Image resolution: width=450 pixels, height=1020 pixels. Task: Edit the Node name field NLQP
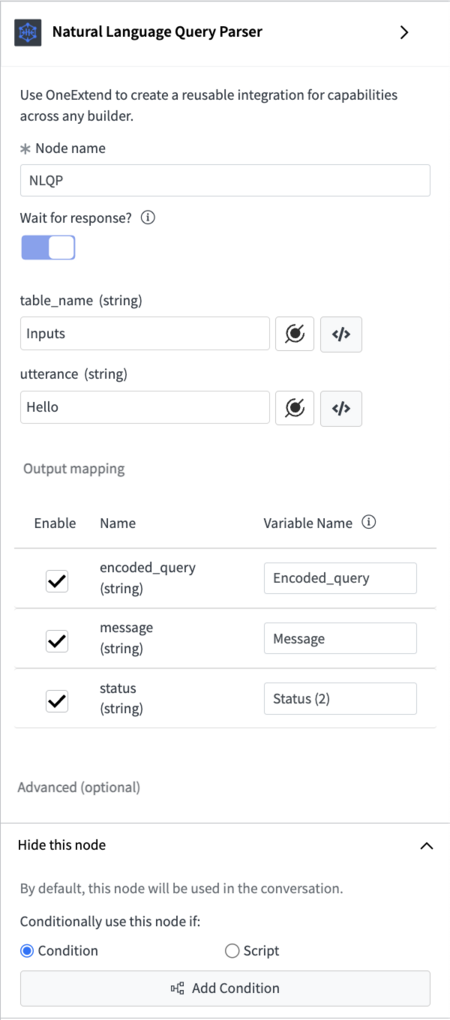click(225, 180)
